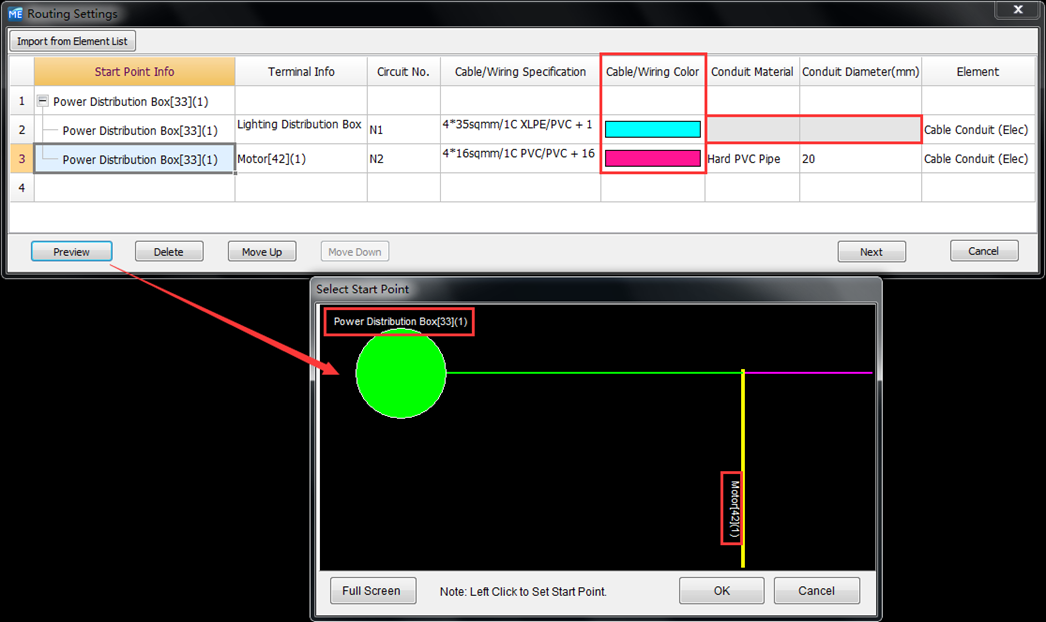Click the green Power Distribution Box circle
Image resolution: width=1046 pixels, height=622 pixels.
(400, 373)
